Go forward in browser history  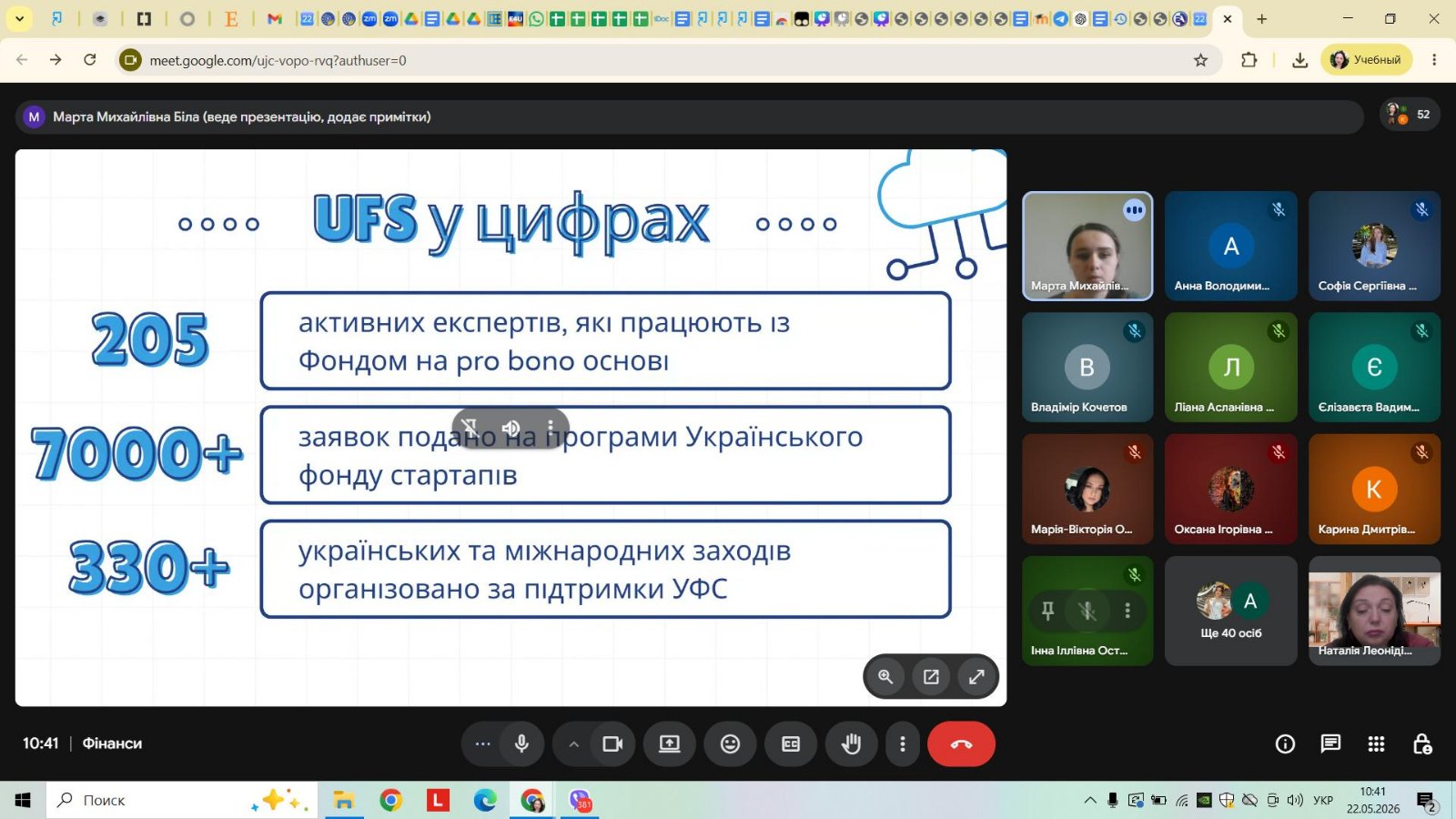56,60
